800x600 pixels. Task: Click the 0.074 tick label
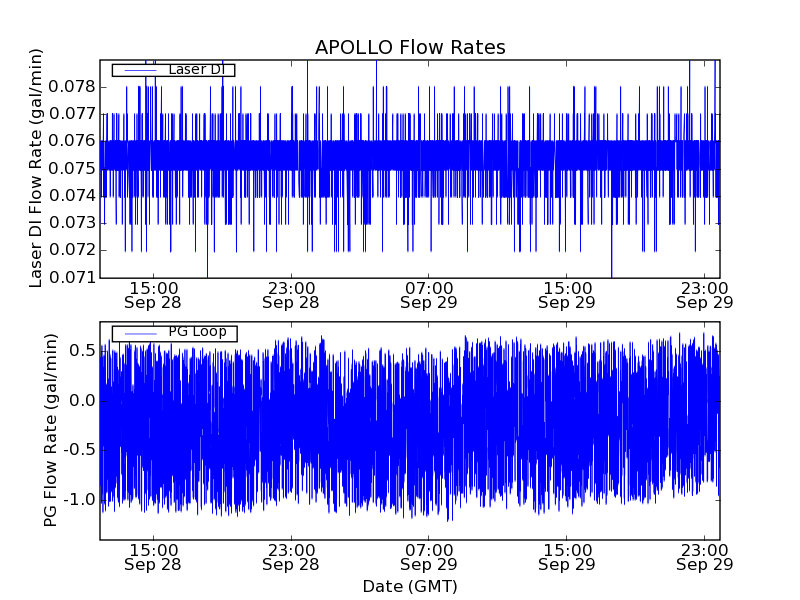coord(72,195)
